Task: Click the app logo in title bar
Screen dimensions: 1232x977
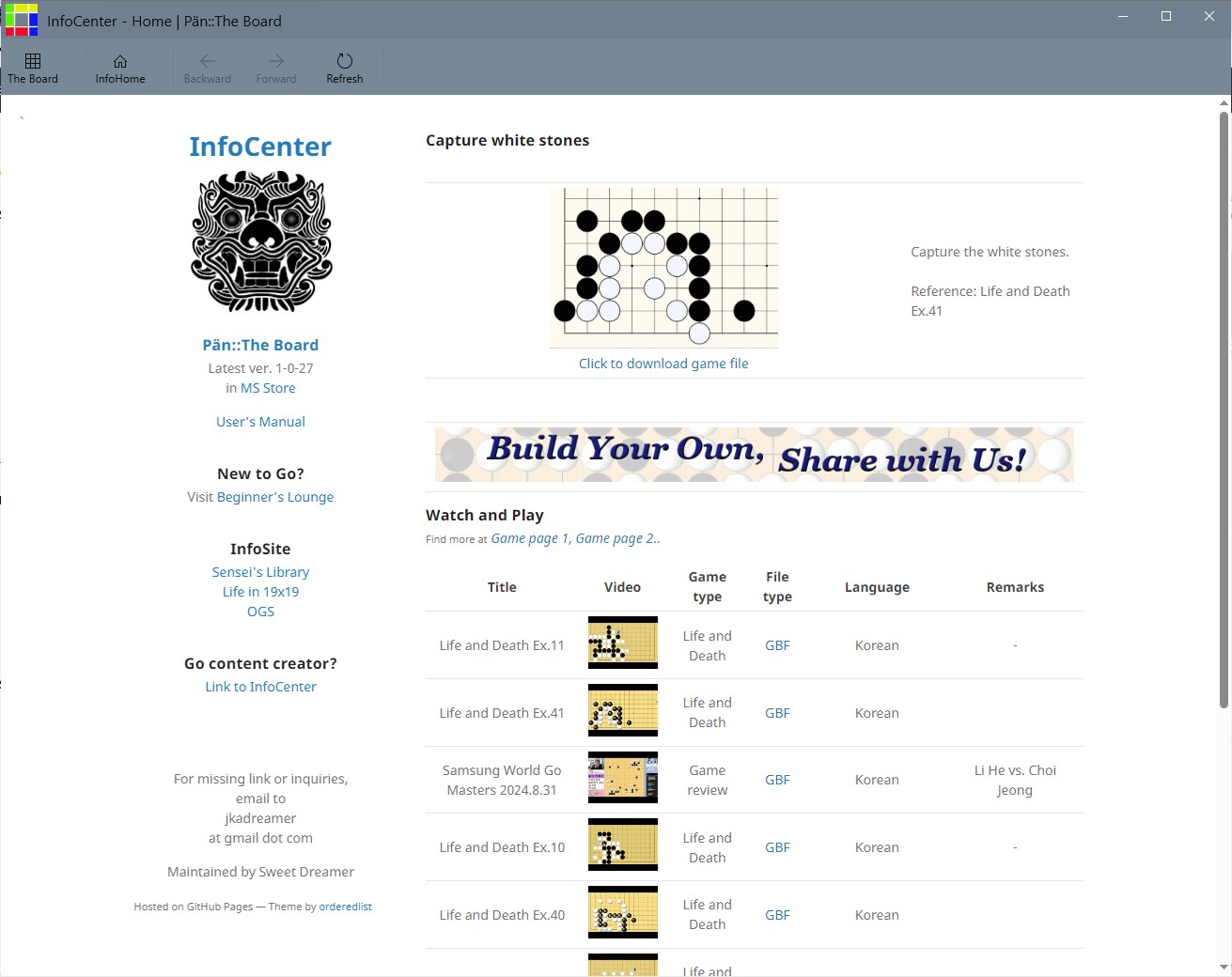Action: coord(22,20)
